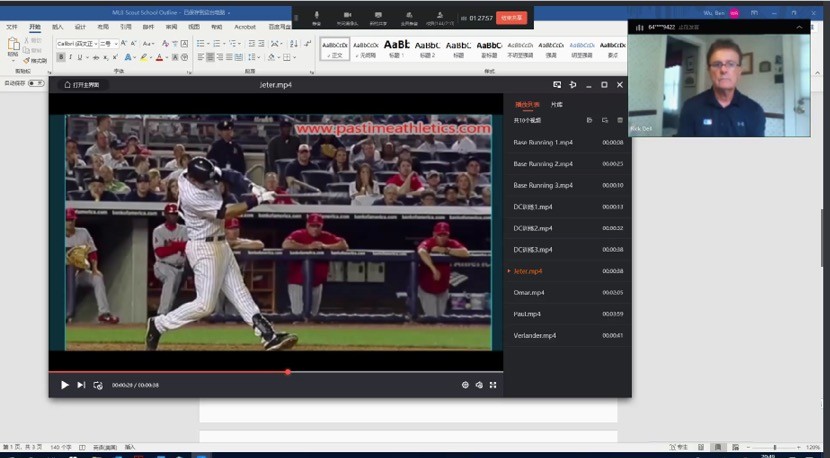Play the Jeter.mp4 video
This screenshot has height=458, width=830.
coord(65,385)
